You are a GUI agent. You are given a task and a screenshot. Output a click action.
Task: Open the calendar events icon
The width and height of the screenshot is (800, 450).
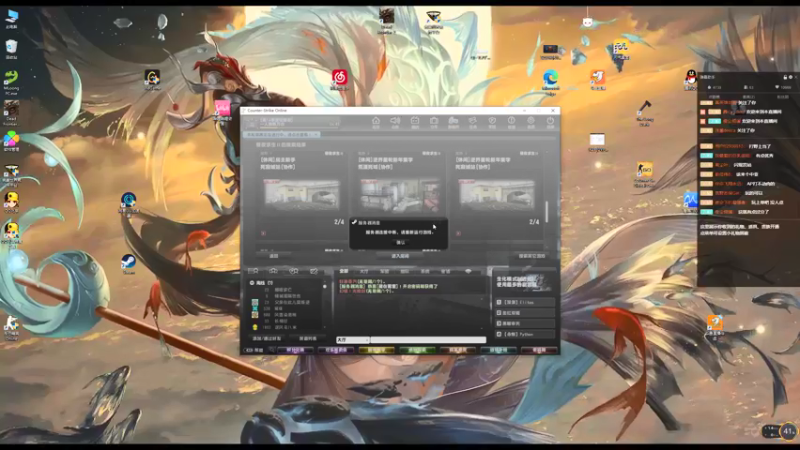coord(415,121)
